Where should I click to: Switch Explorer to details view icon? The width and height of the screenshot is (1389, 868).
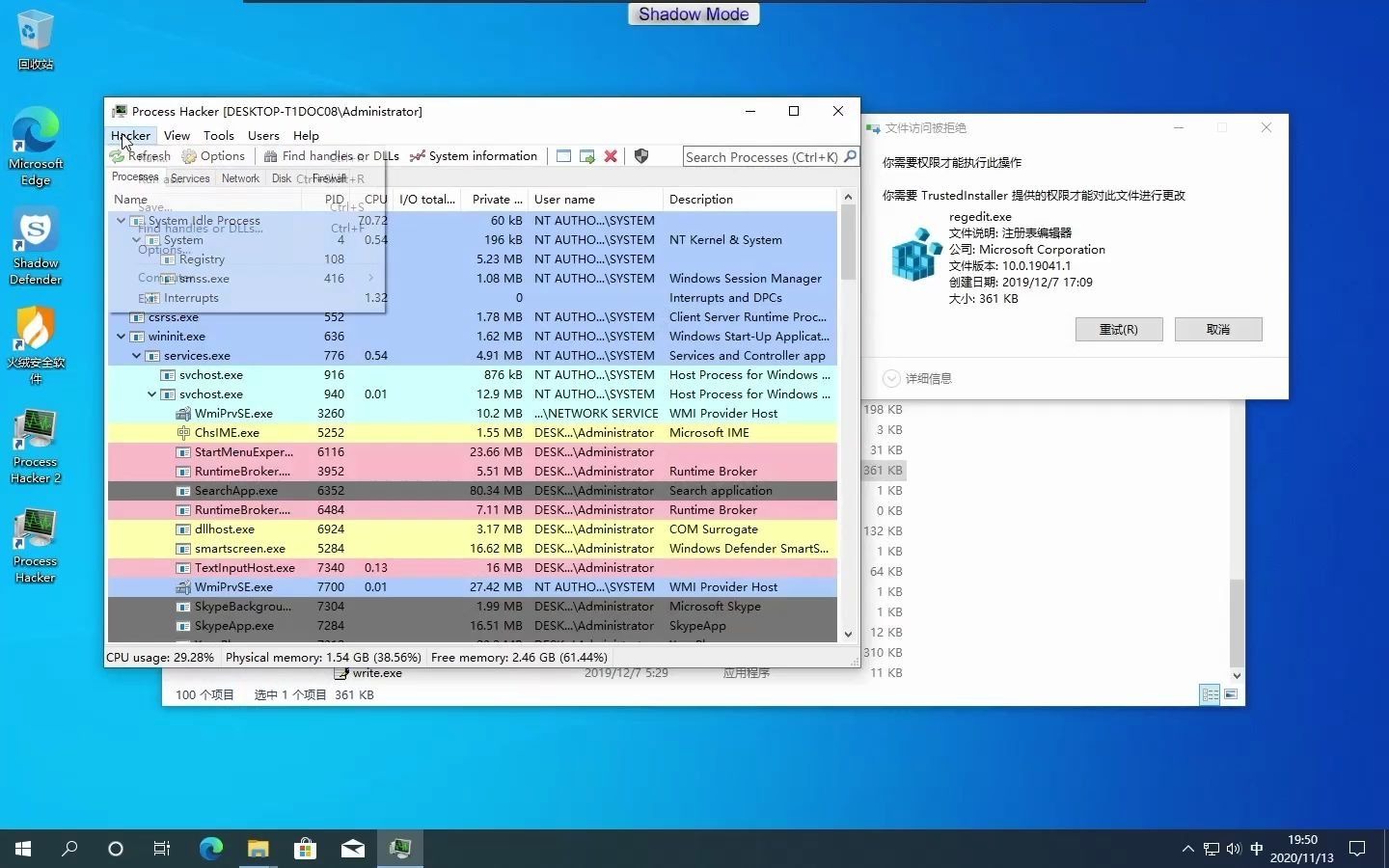click(x=1210, y=694)
